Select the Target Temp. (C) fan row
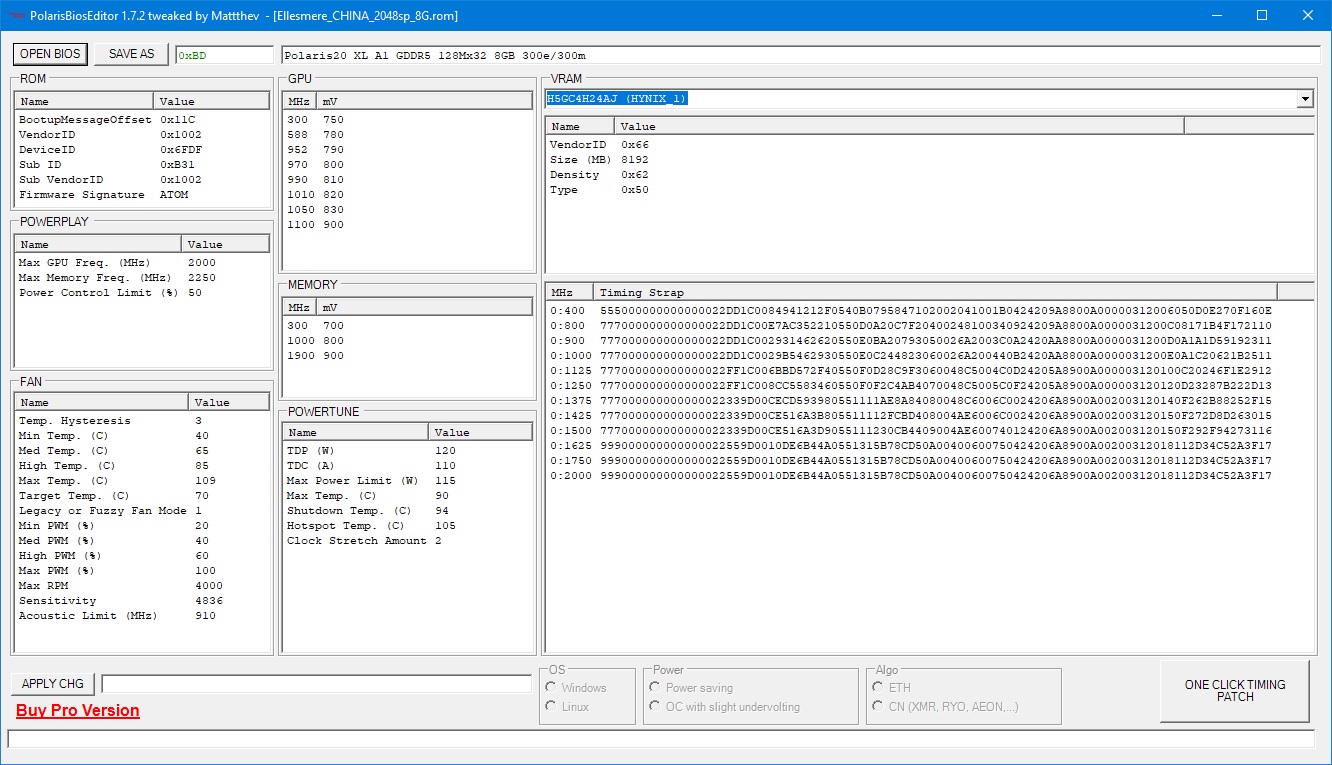Image resolution: width=1332 pixels, height=765 pixels. (142, 496)
